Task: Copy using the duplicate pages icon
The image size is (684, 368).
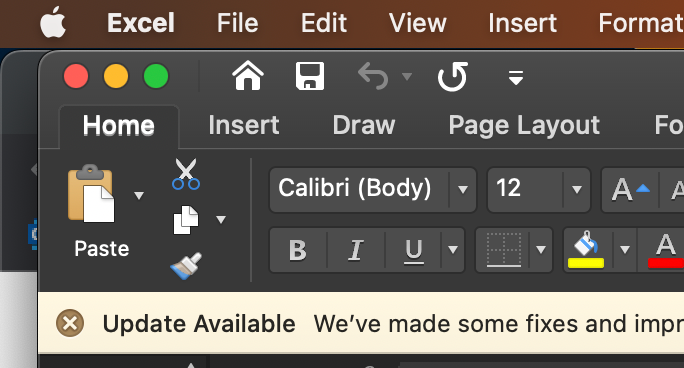Action: click(186, 219)
